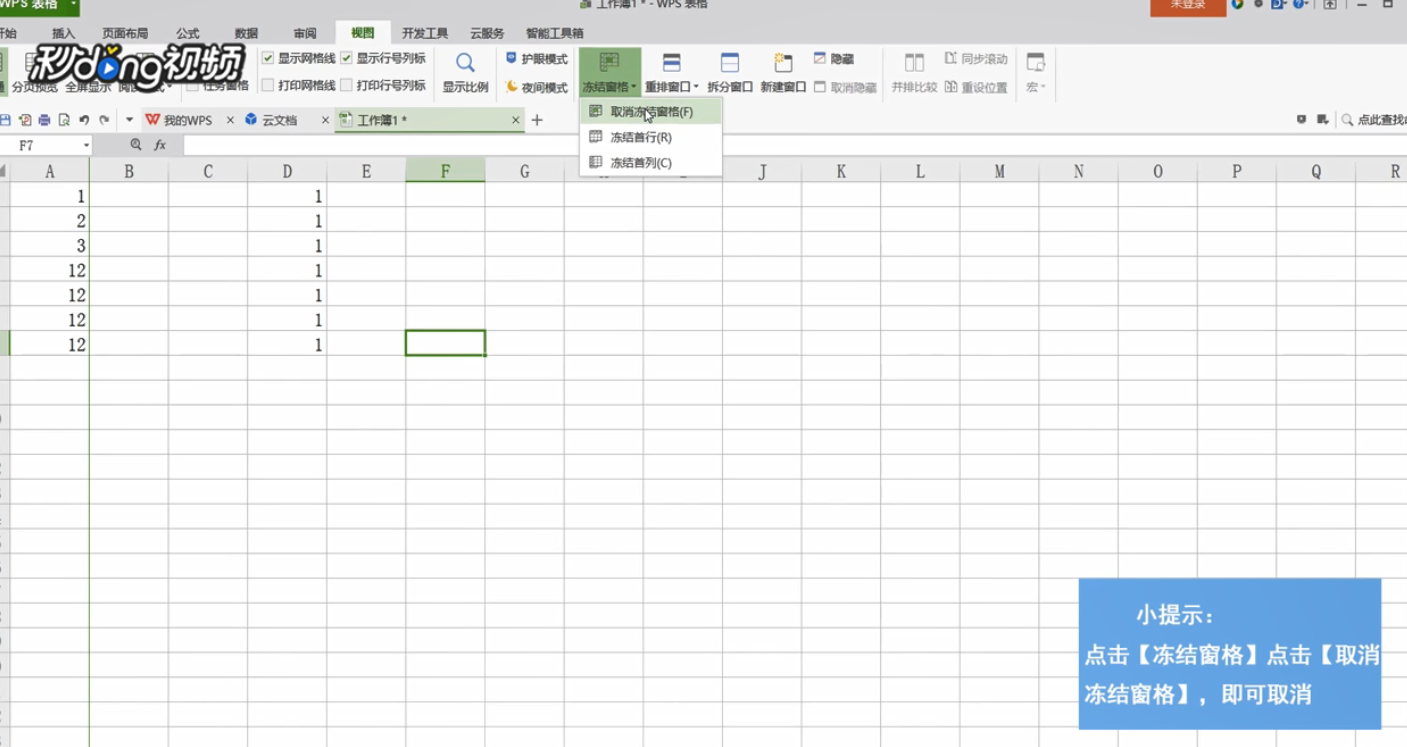Screen dimensions: 1407x747
Task: Click the orange 未登录 login button
Action: (1188, 5)
